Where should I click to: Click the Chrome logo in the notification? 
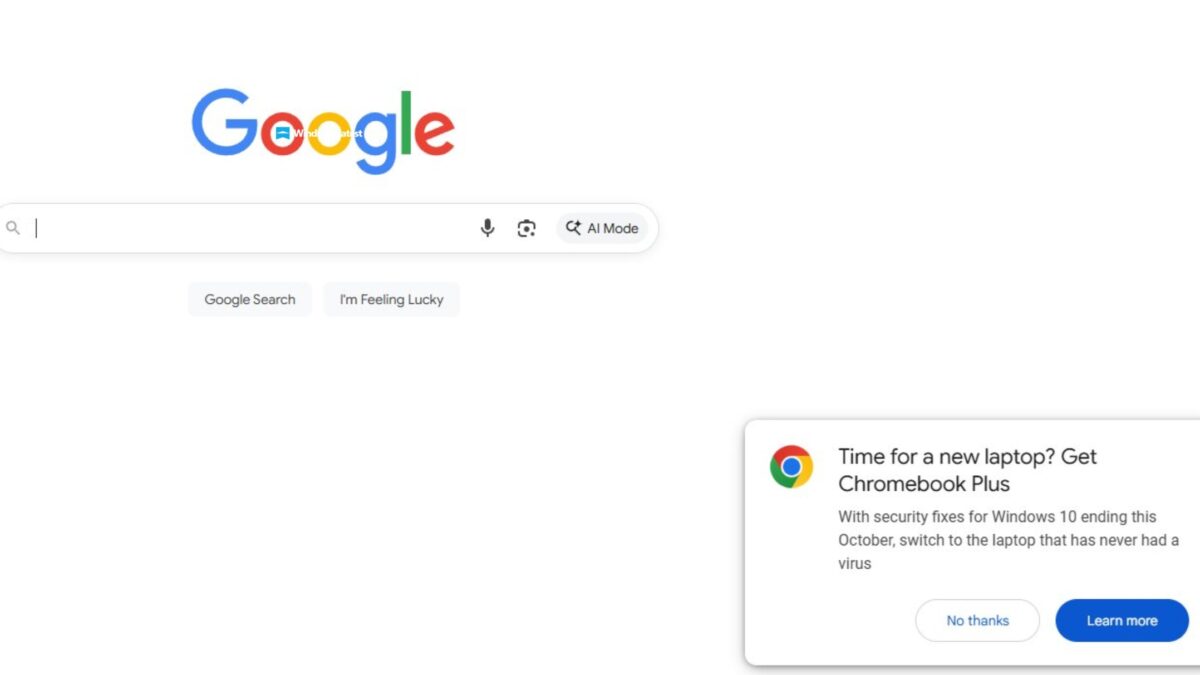pos(791,467)
